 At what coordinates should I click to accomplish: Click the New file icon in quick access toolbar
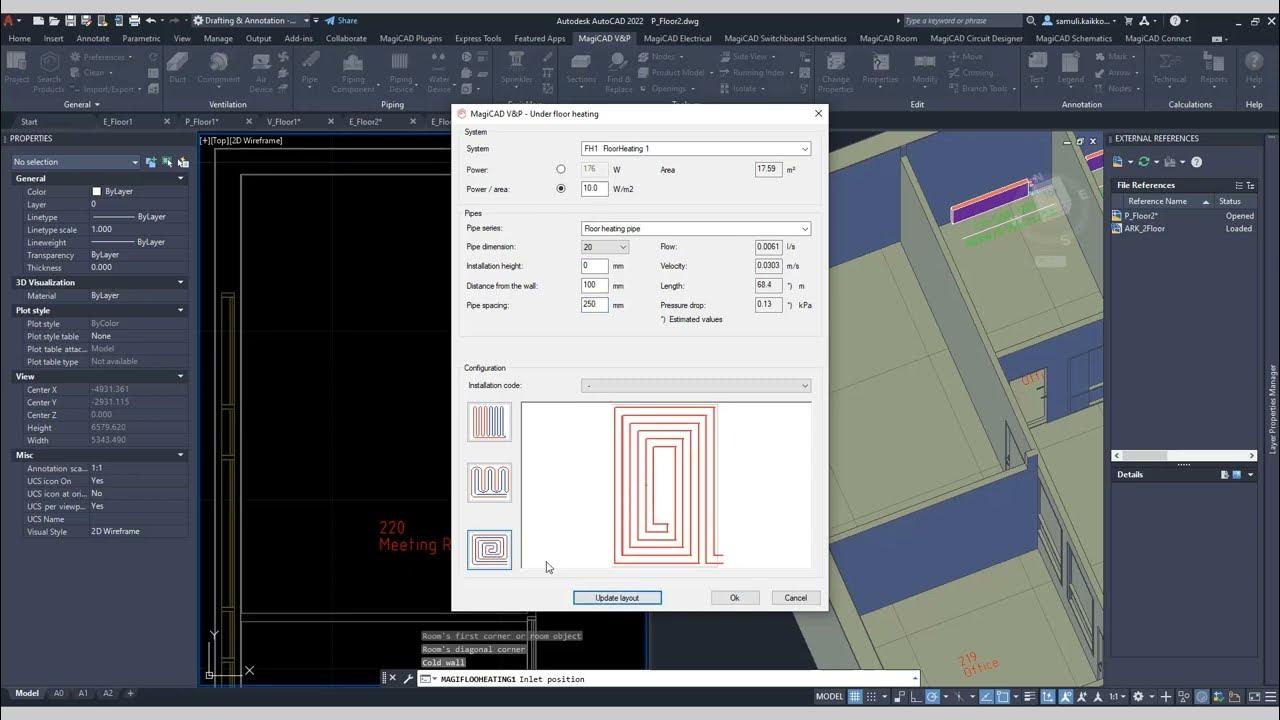38,20
